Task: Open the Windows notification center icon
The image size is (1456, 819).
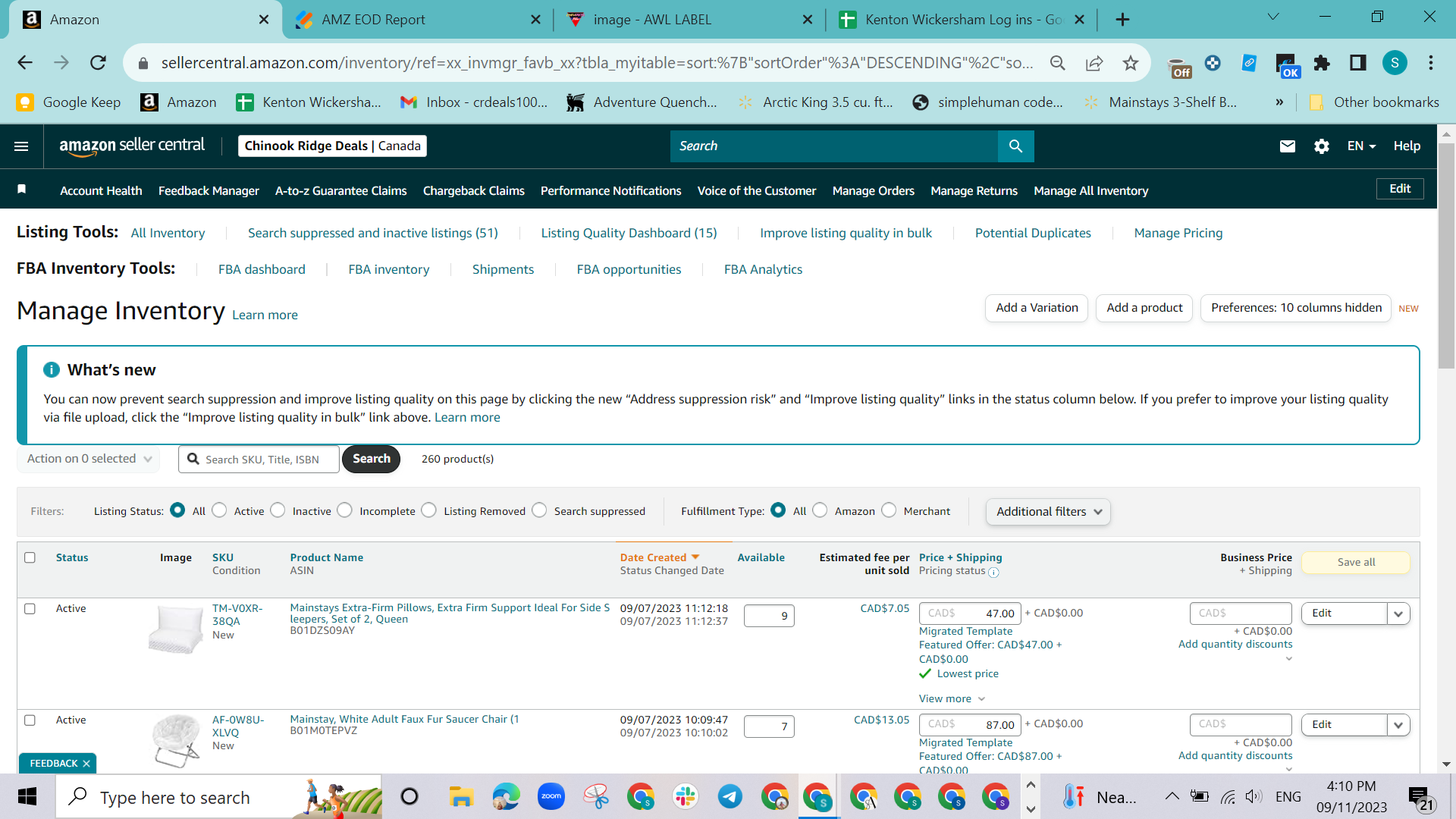Action: point(1420,798)
